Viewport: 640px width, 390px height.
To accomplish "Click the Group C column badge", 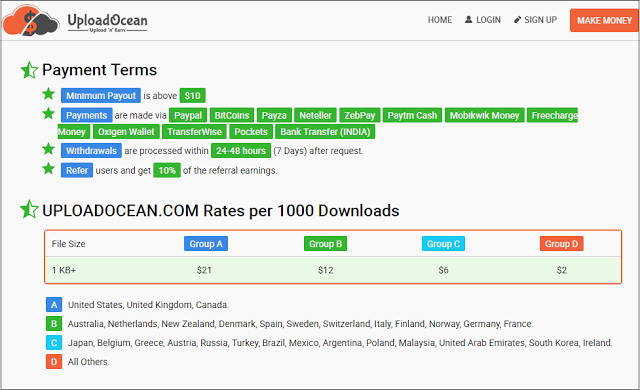I will click(x=443, y=244).
